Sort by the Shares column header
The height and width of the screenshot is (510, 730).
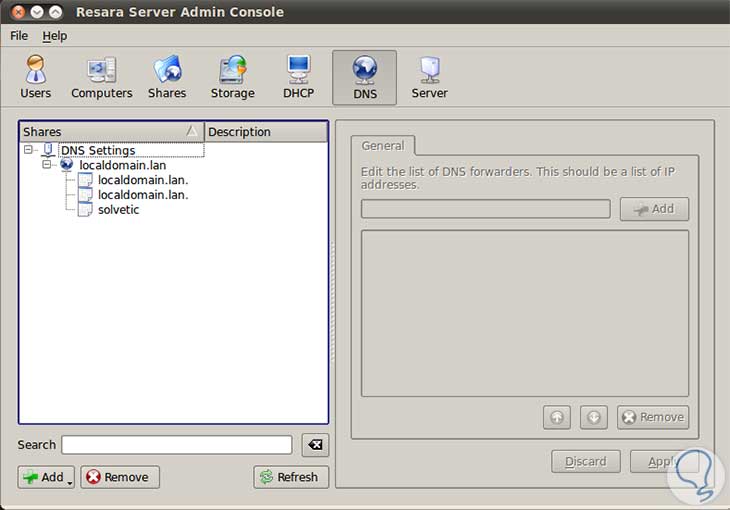point(112,132)
